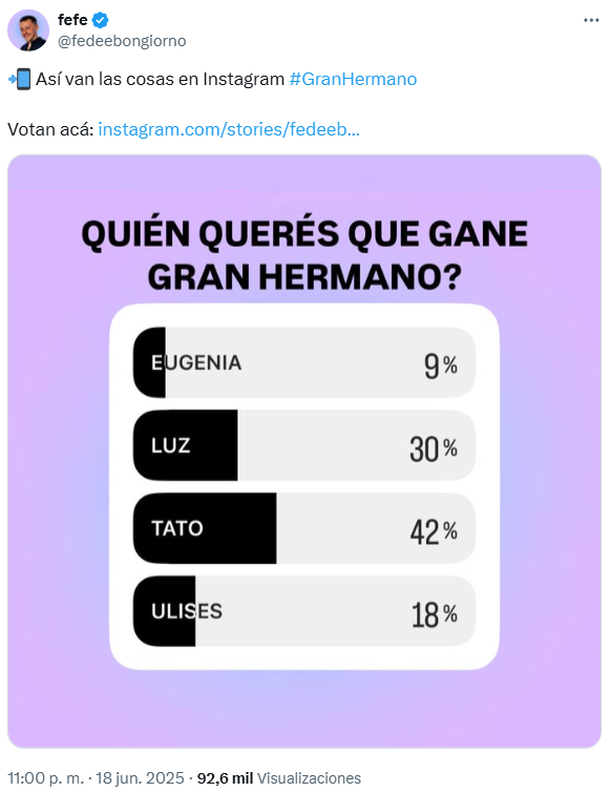This screenshot has height=792, width=610.
Task: Click the blue verified badge
Action: coord(100,20)
